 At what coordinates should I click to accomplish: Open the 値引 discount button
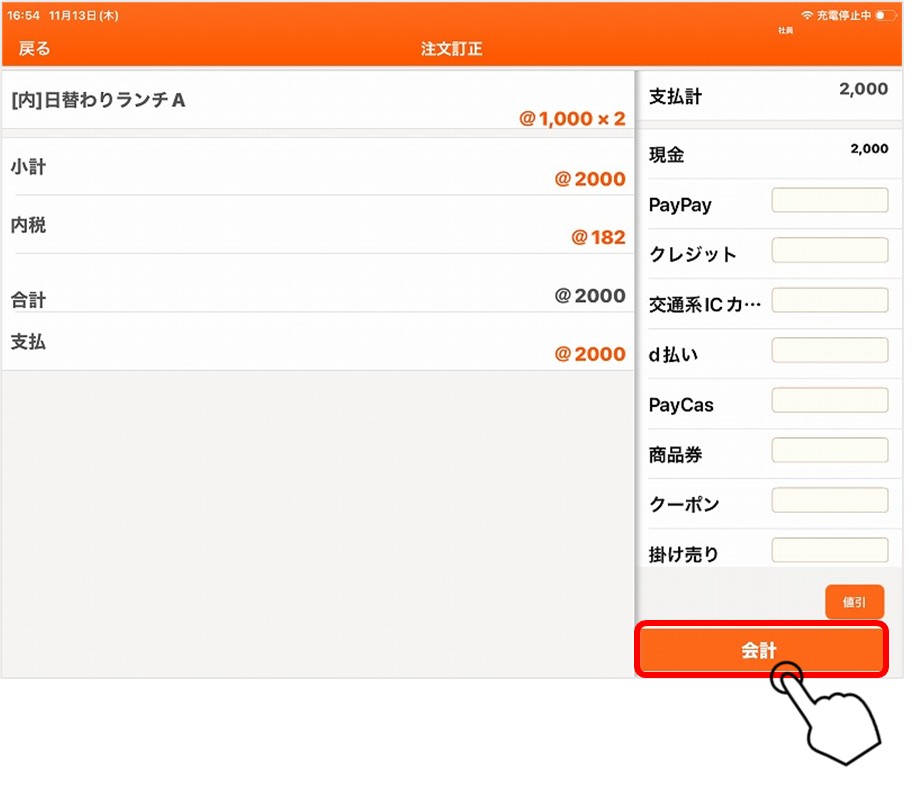click(854, 602)
